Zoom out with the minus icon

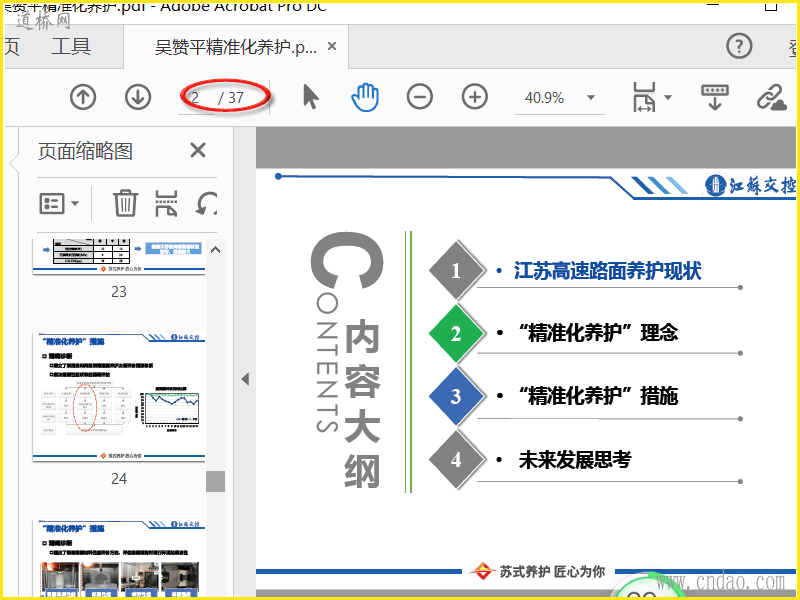(419, 97)
